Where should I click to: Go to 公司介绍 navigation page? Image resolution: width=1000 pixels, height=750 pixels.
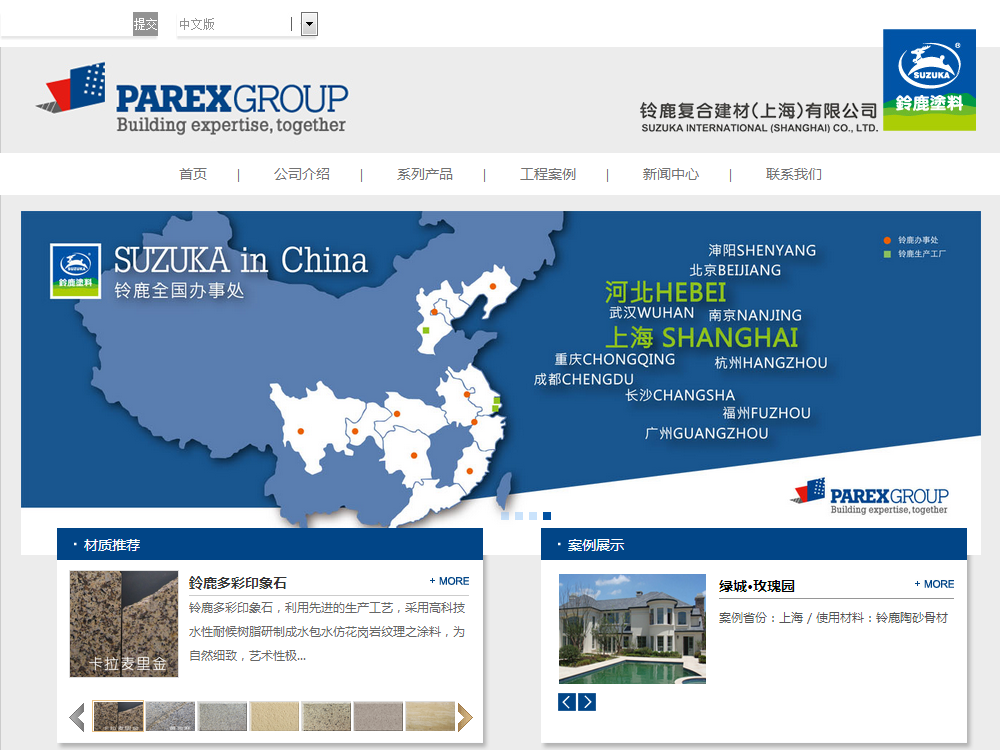pos(301,174)
